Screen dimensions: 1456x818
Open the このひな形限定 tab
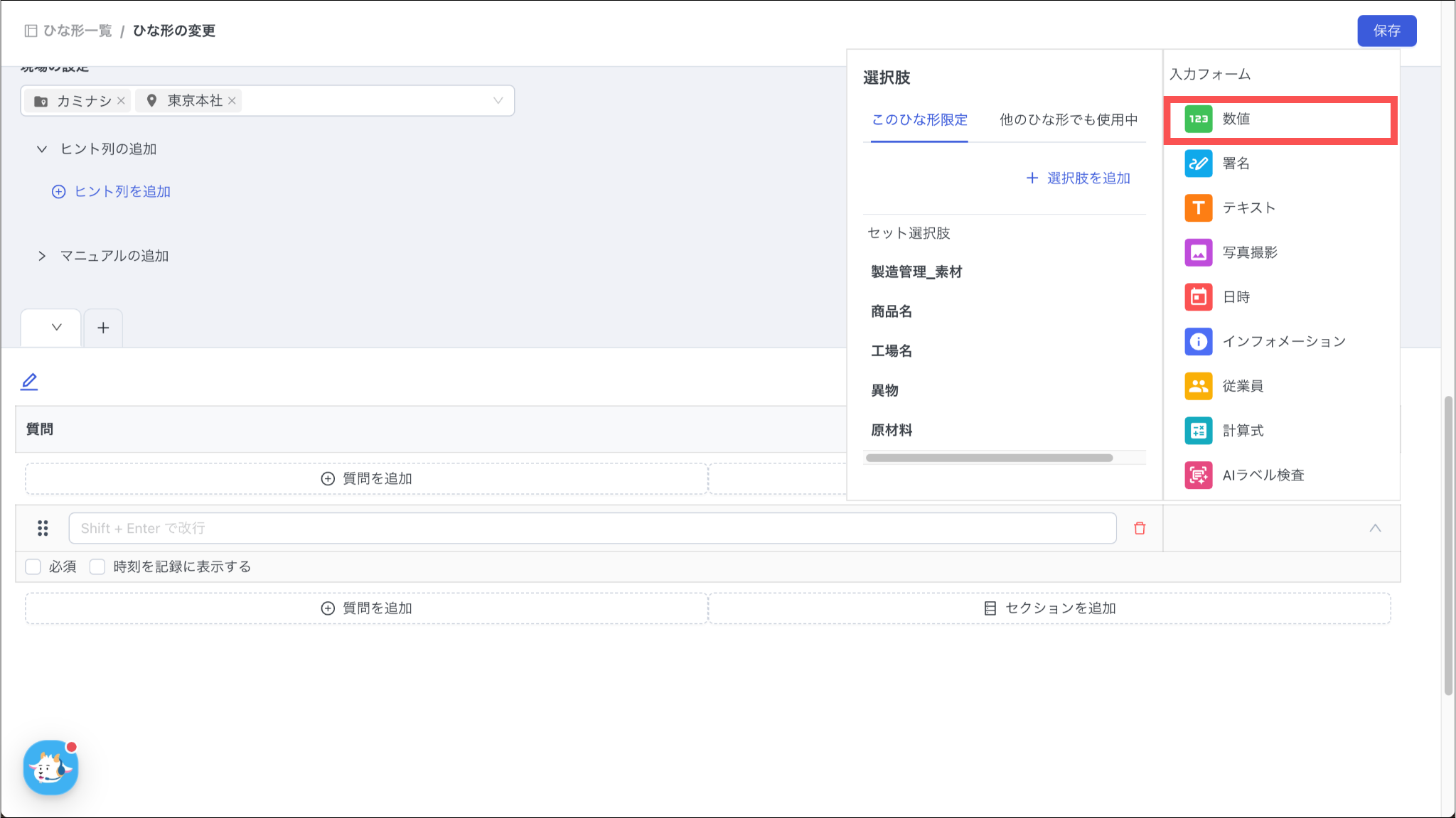point(919,120)
